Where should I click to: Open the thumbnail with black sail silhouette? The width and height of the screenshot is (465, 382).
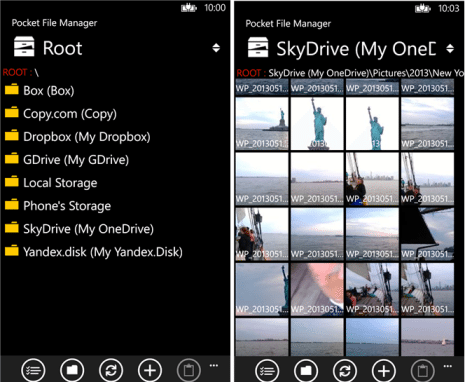pos(427,234)
